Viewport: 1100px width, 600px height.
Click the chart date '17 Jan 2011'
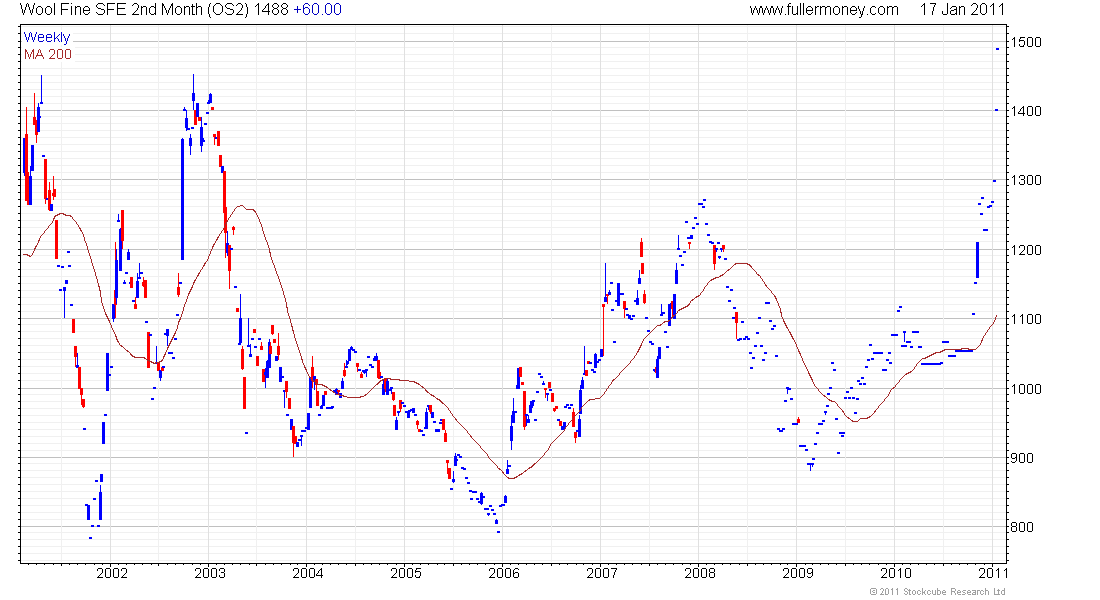[x=962, y=10]
